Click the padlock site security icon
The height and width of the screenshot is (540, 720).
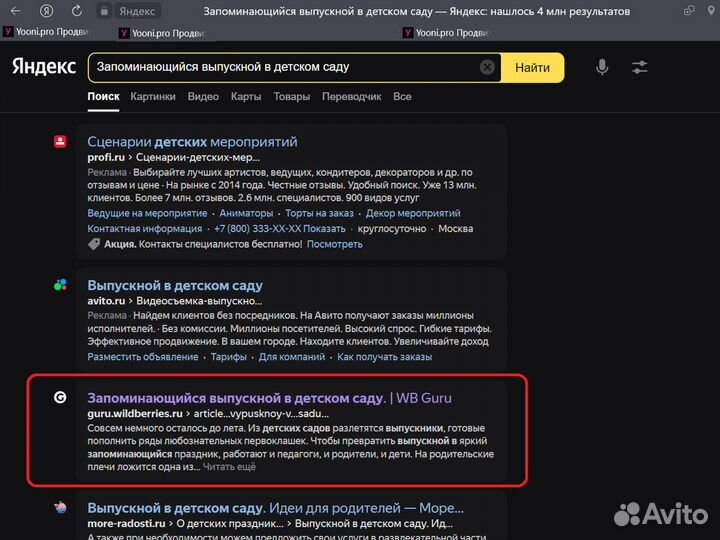tap(104, 11)
